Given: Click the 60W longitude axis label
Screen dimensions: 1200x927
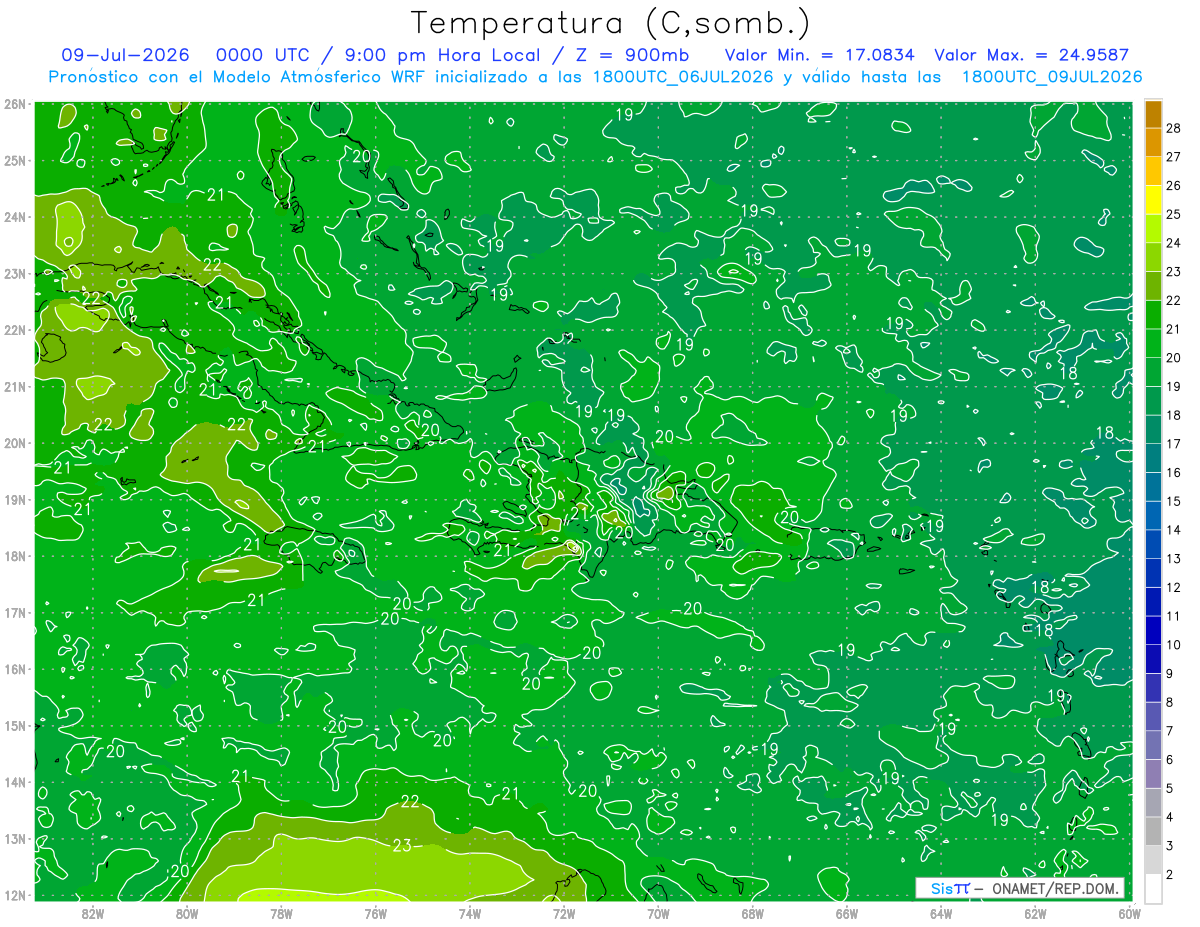Looking at the screenshot, I should [x=1130, y=913].
